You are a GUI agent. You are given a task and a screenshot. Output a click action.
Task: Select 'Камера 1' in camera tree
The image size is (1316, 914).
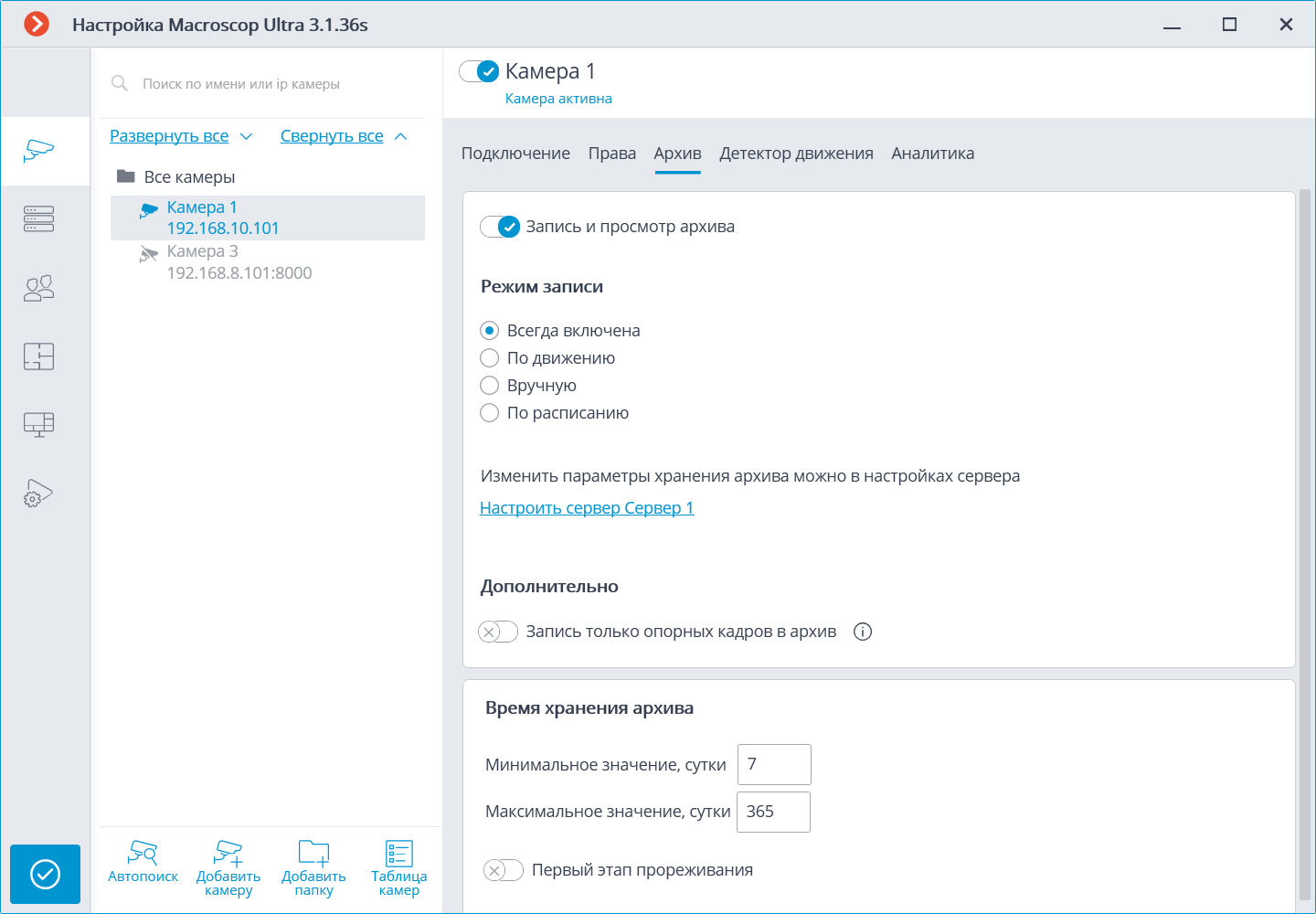pyautogui.click(x=268, y=218)
